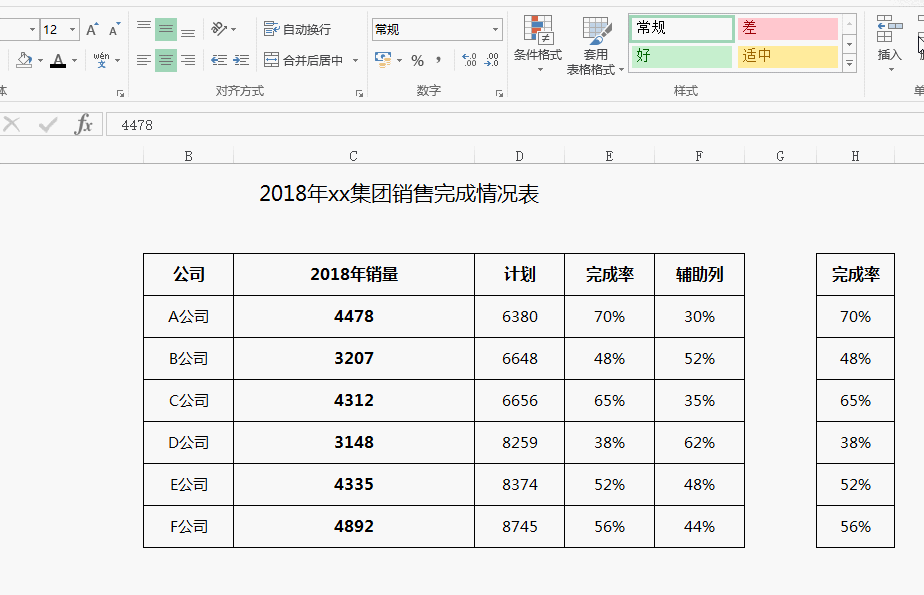The width and height of the screenshot is (924, 595).
Task: Select the 2018年销量 header cell
Action: (x=354, y=275)
